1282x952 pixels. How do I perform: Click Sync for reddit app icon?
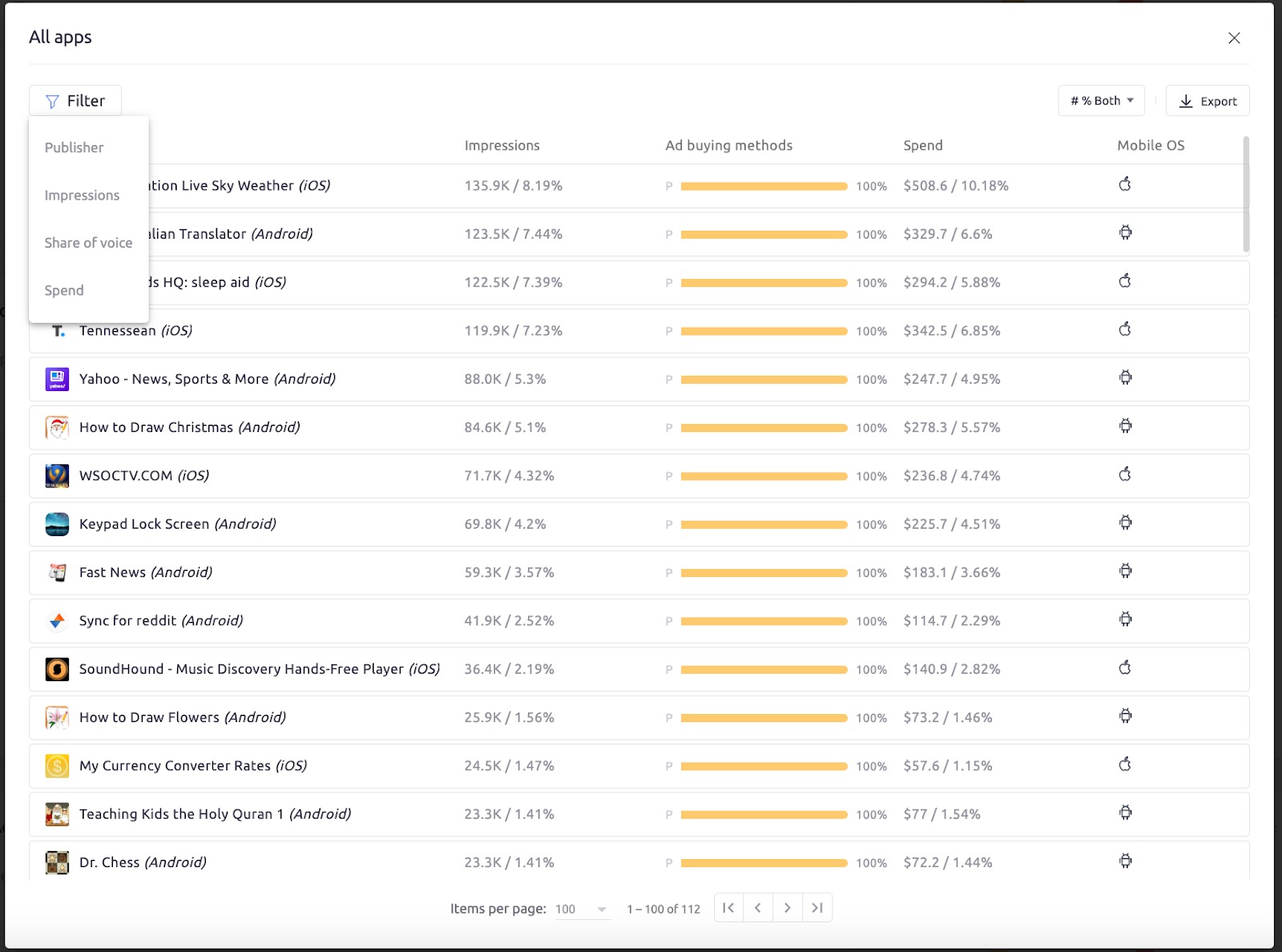[57, 621]
